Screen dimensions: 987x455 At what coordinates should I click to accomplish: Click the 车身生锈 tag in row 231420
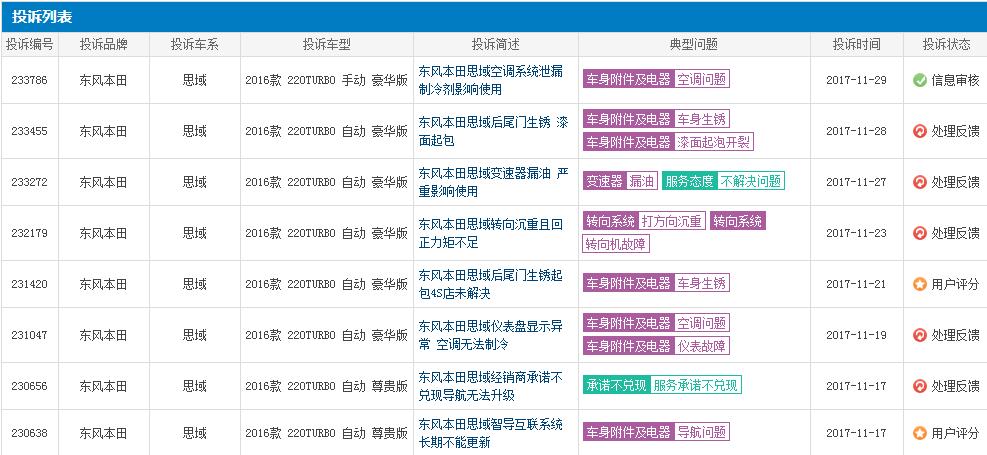702,283
